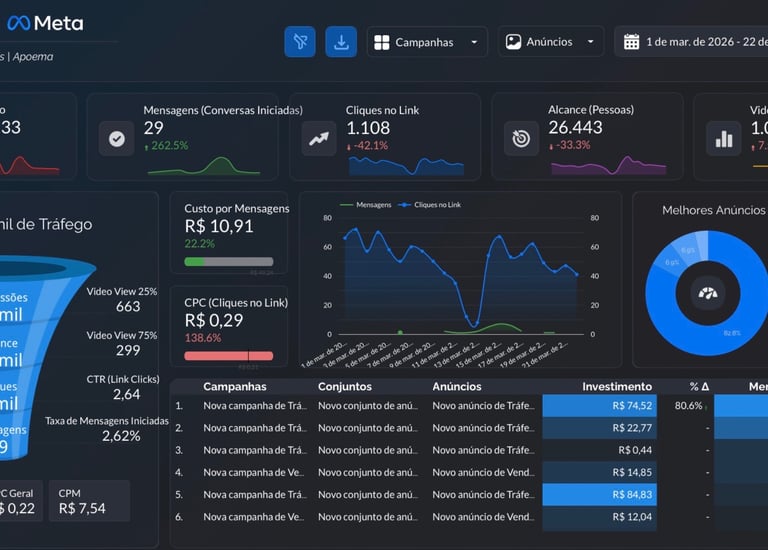The height and width of the screenshot is (550, 768).
Task: Click the Taxa de Mensagens Iniciadas 2,62%
Action: point(121,436)
